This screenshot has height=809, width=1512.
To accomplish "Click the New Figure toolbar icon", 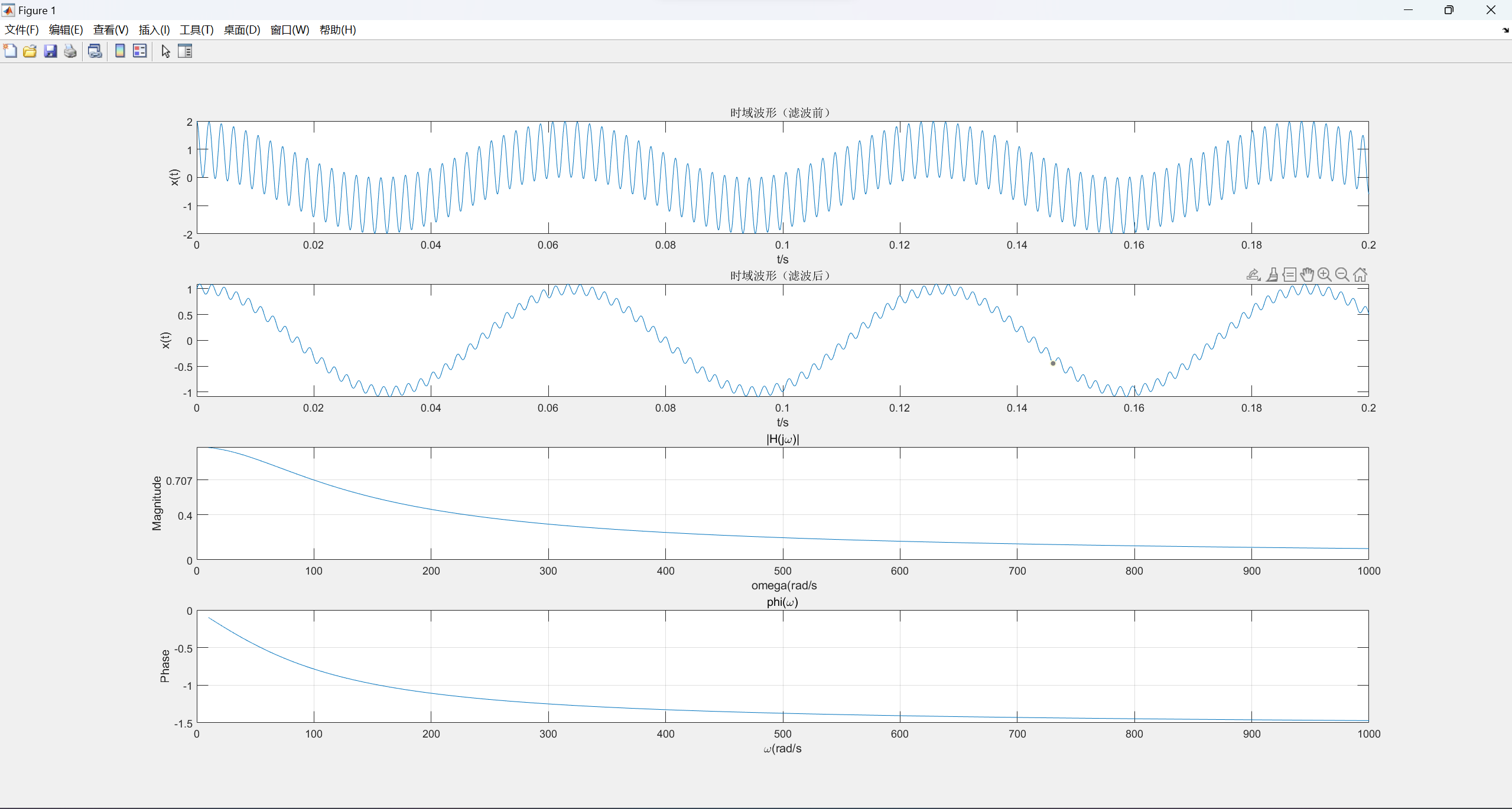I will 10,51.
